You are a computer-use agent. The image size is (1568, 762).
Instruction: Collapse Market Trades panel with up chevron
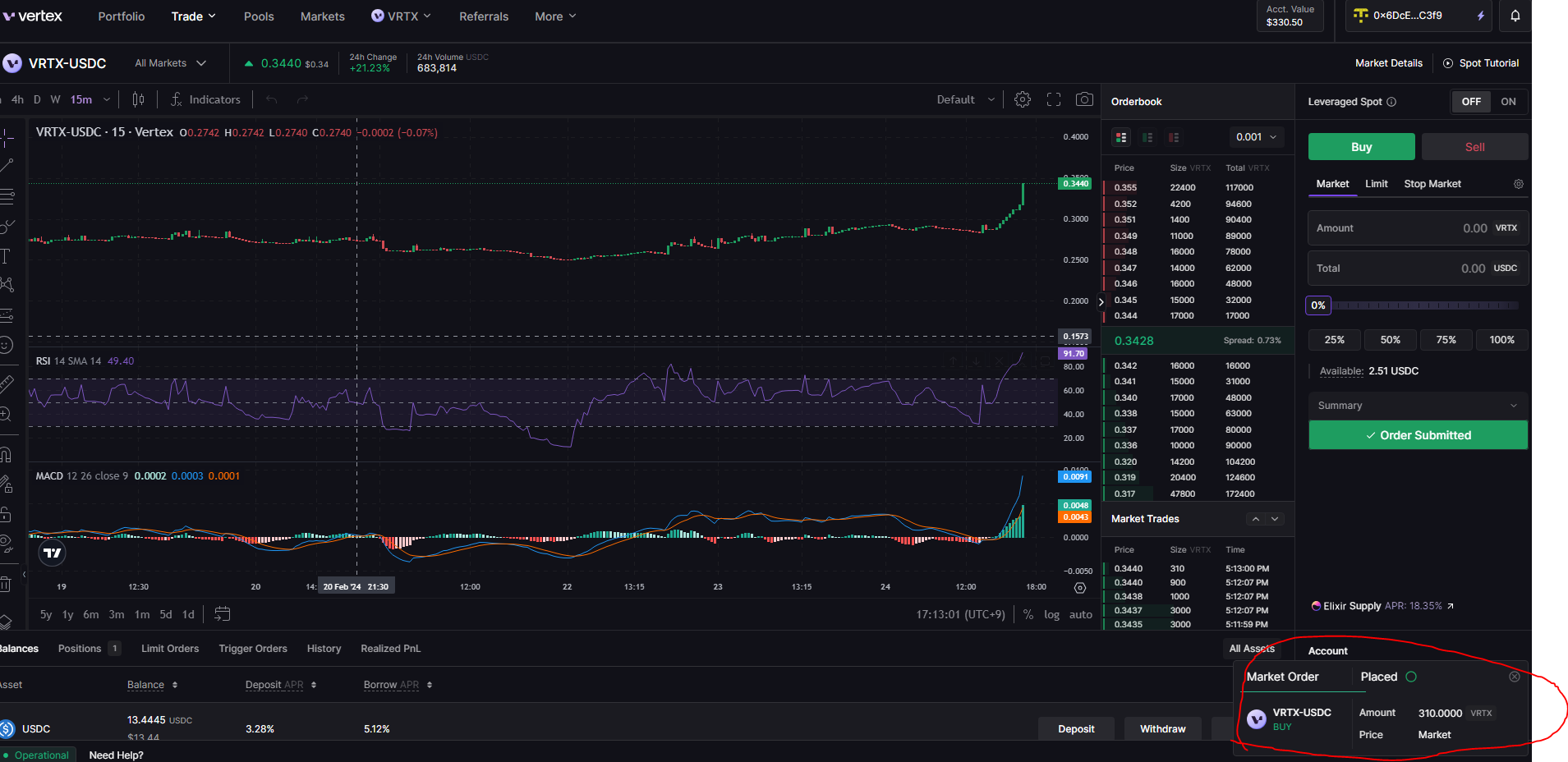click(1255, 519)
